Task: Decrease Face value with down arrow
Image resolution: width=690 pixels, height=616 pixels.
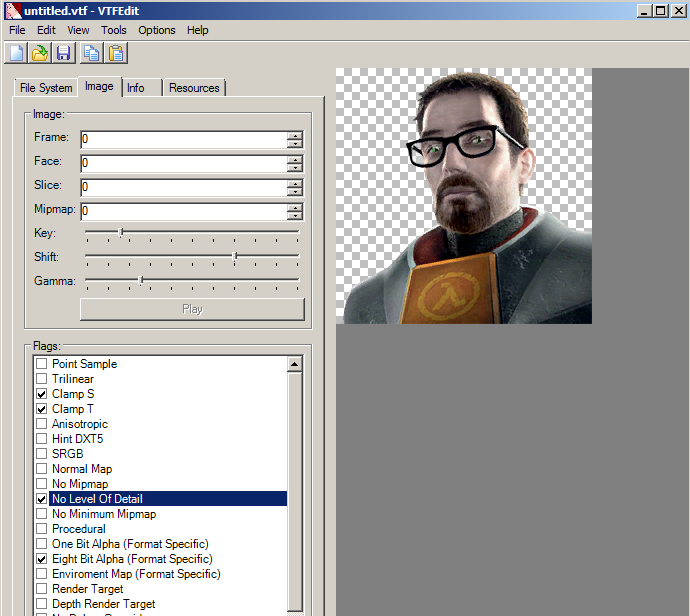Action: click(295, 168)
